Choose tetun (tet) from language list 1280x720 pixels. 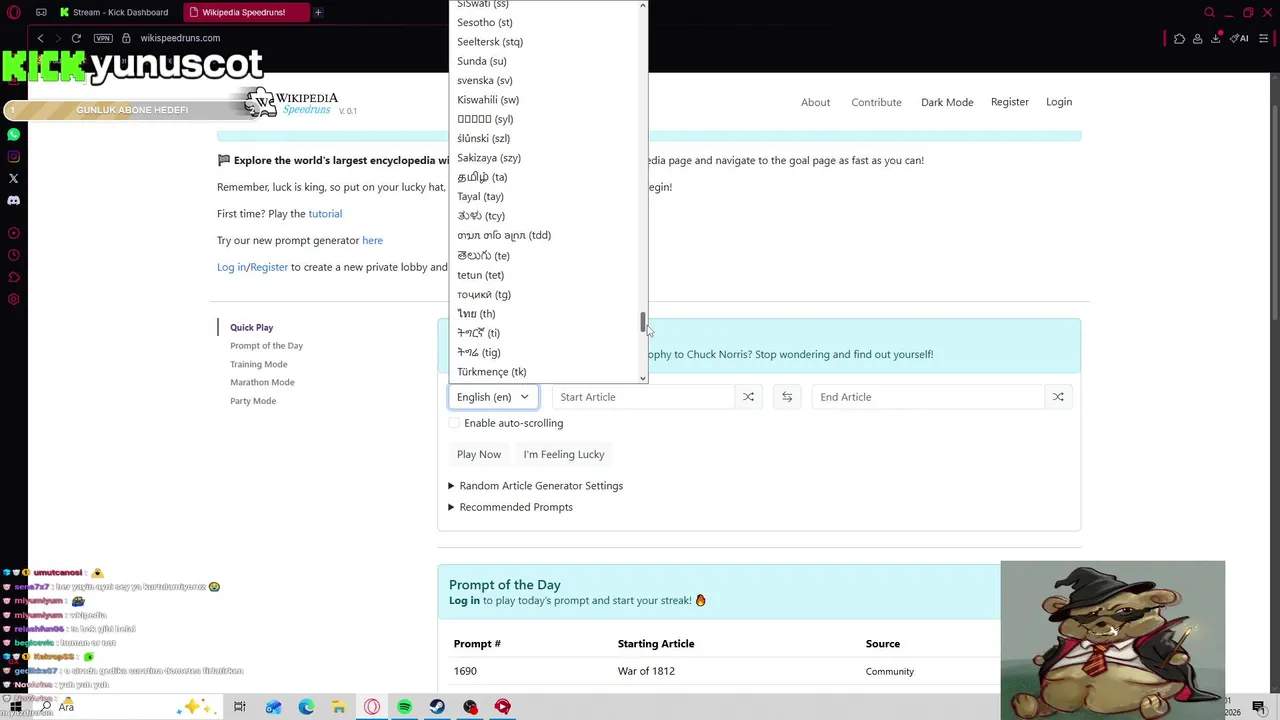pyautogui.click(x=480, y=275)
